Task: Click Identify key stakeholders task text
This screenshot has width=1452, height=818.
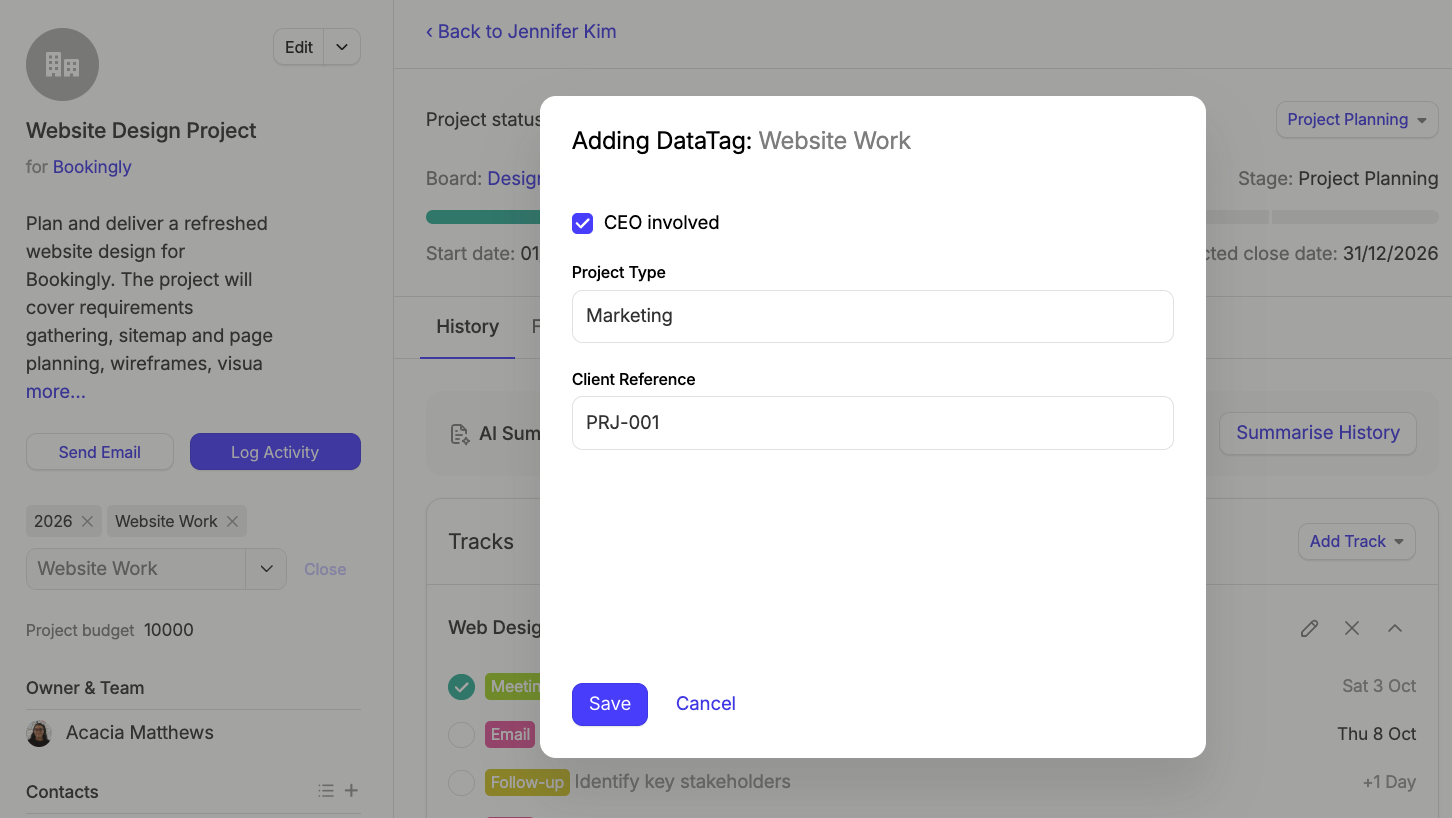Action: point(683,782)
